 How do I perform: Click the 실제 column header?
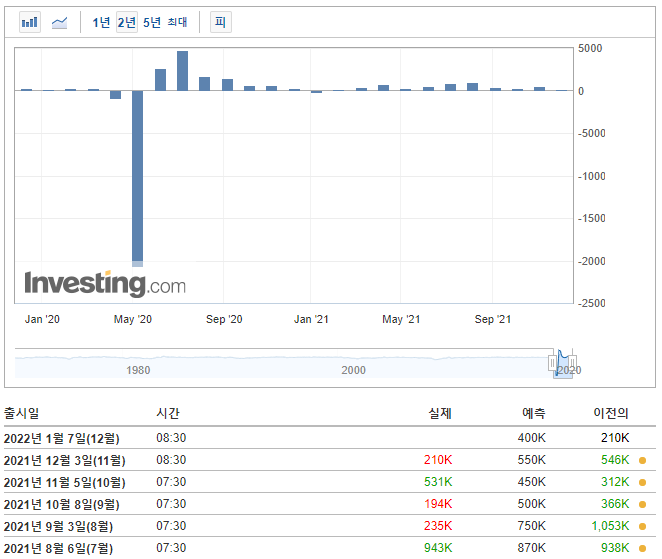pyautogui.click(x=440, y=412)
